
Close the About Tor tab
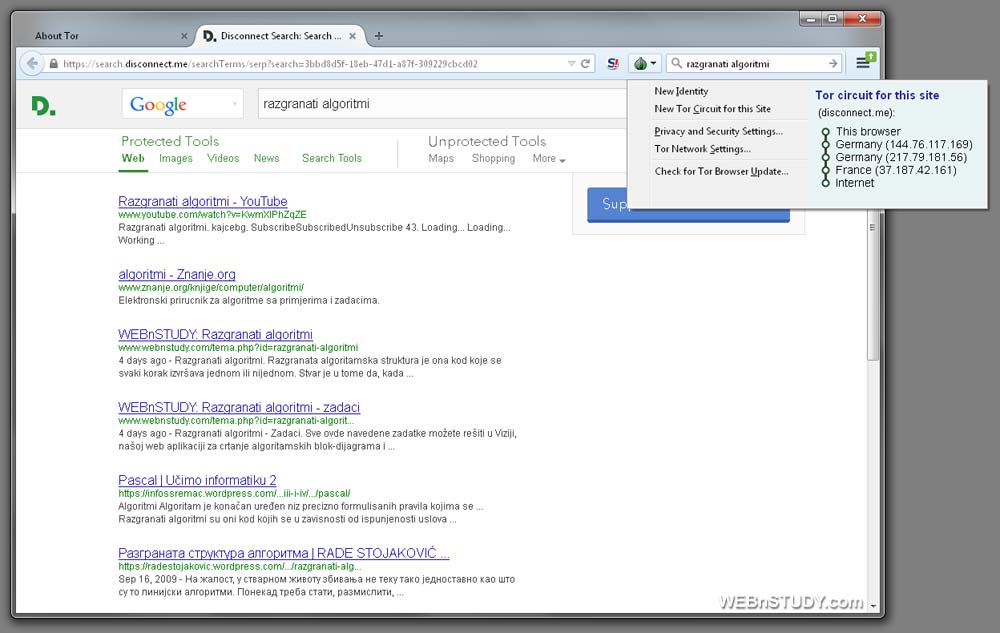point(184,36)
